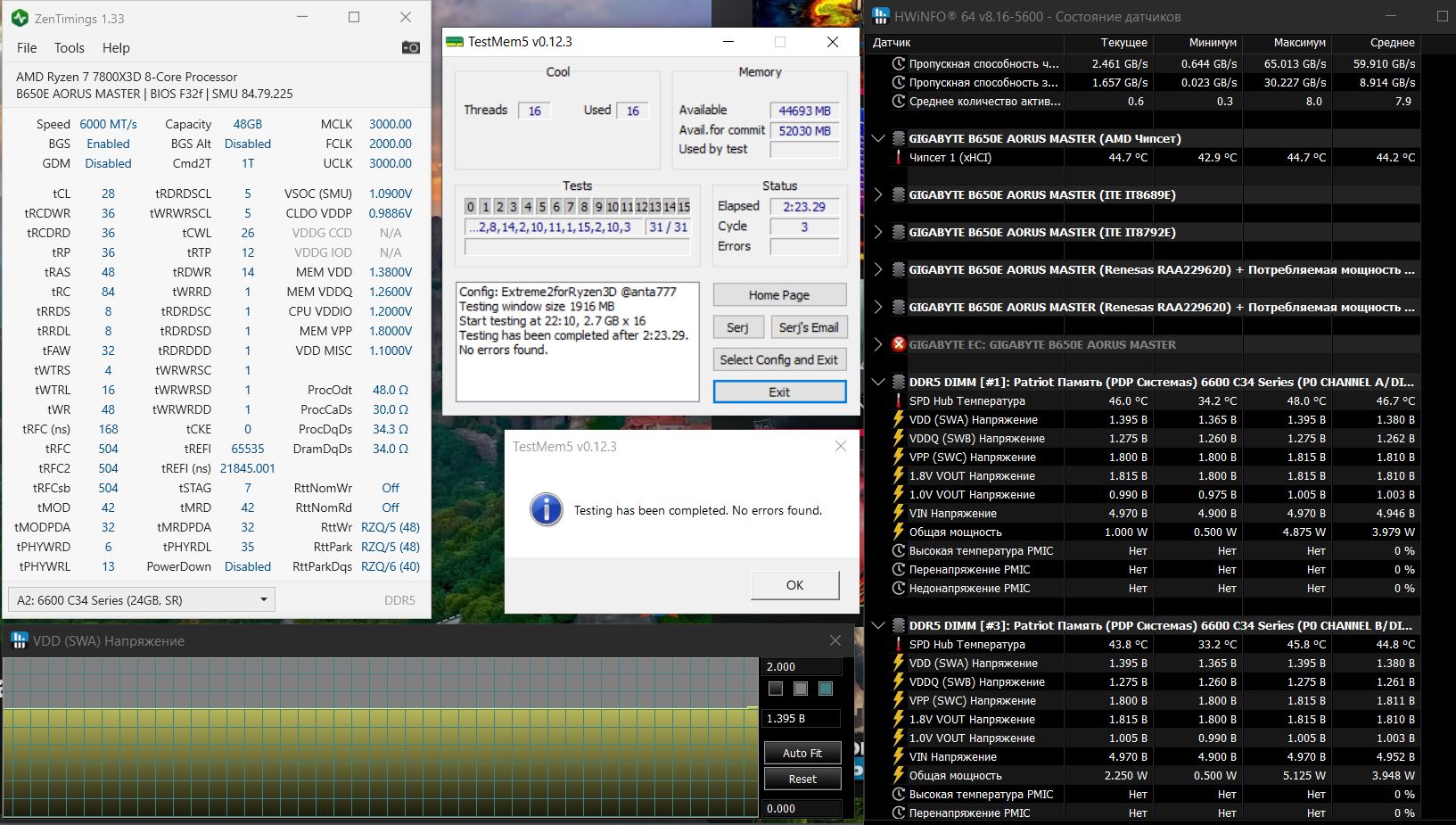This screenshot has height=825, width=1456.
Task: Open the TestMem5 Home Page button
Action: point(779,295)
